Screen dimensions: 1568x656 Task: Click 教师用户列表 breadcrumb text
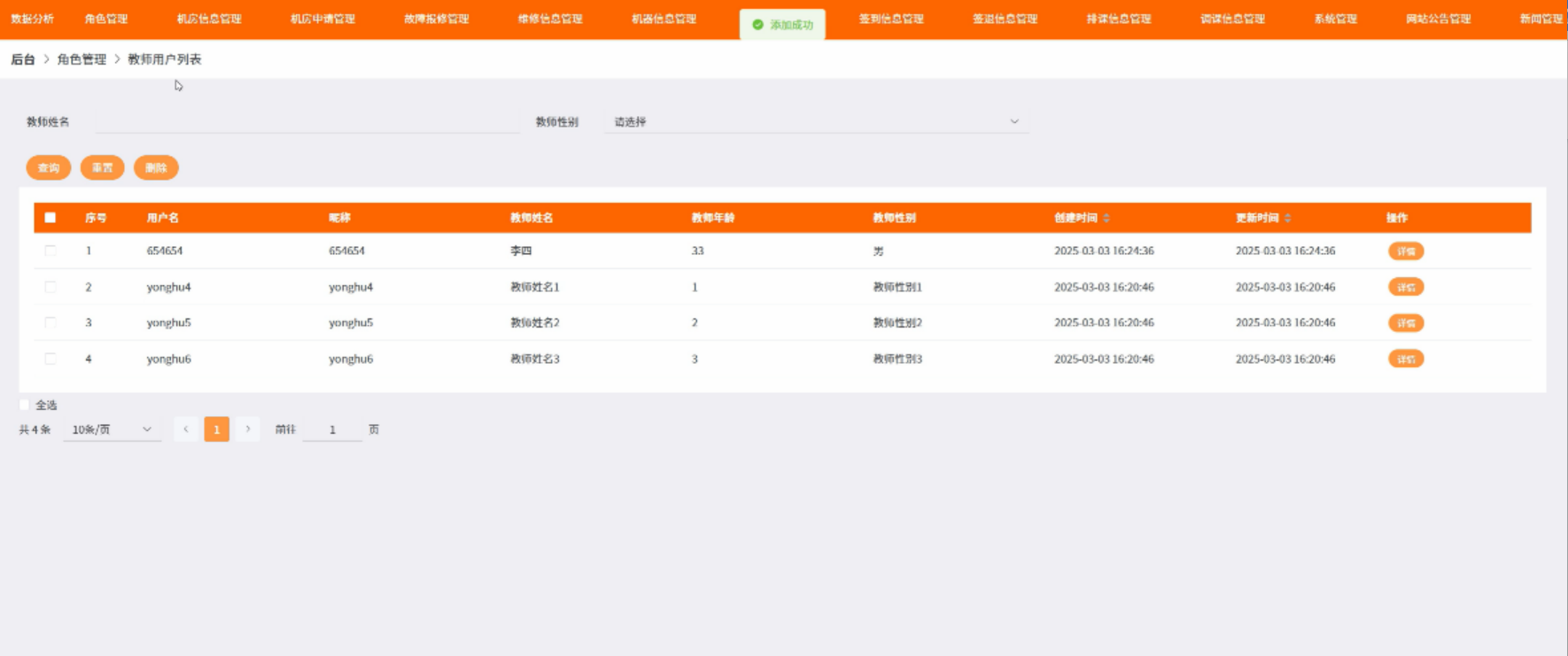click(165, 59)
